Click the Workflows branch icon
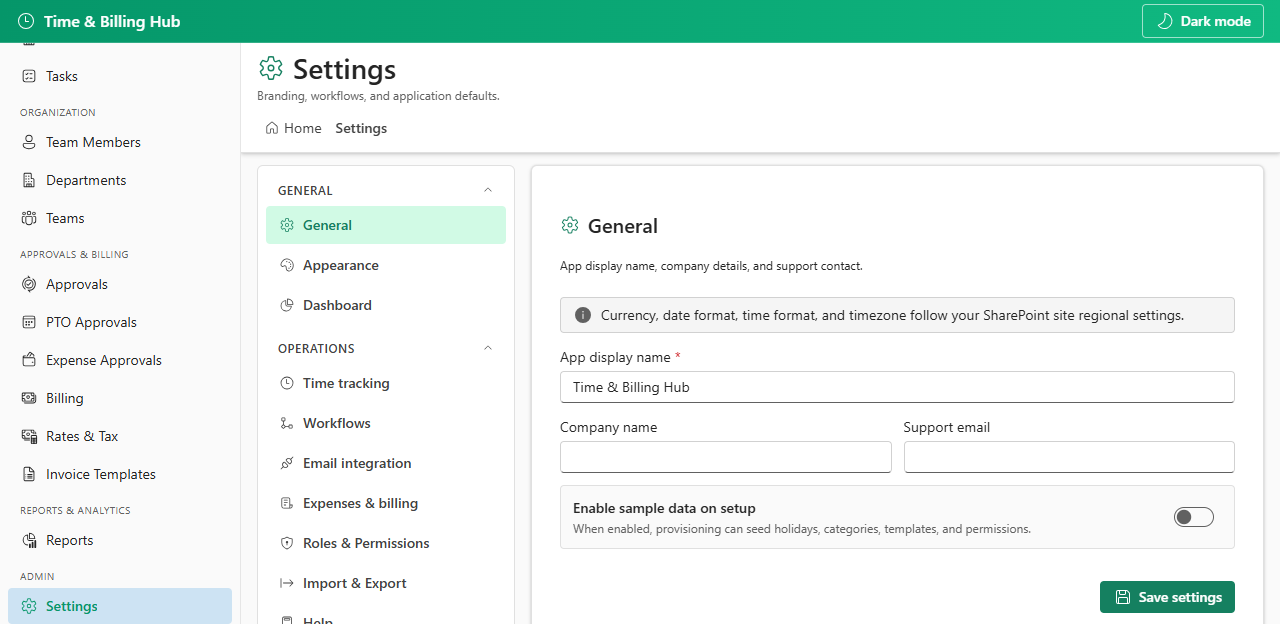The width and height of the screenshot is (1280, 624). click(x=287, y=423)
